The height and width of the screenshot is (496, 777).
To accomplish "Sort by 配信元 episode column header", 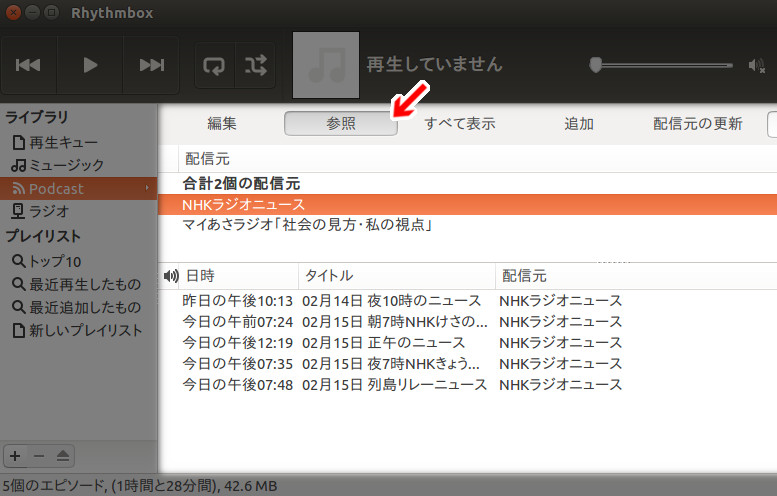I will coord(636,276).
